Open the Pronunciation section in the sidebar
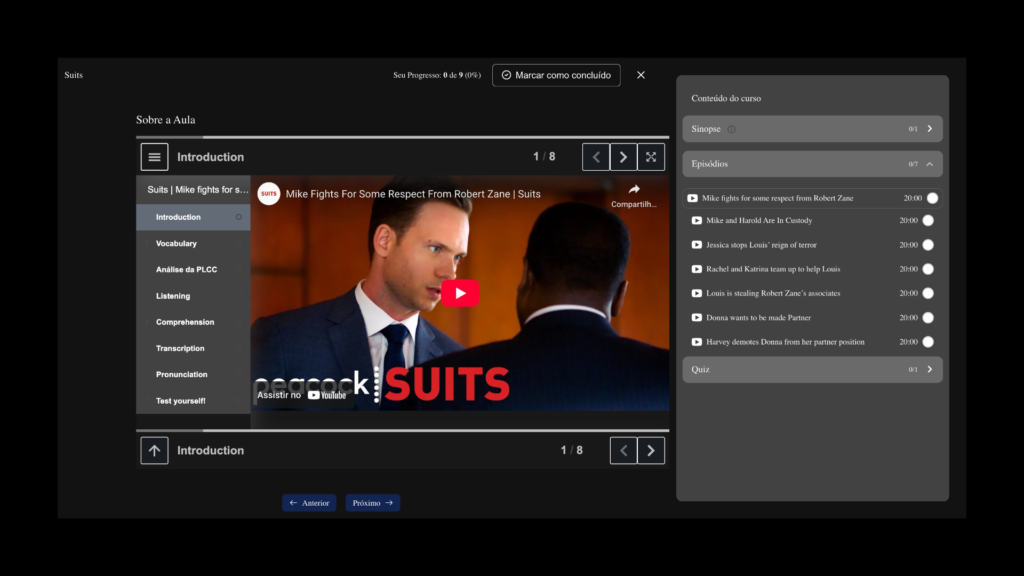The image size is (1024, 576). tap(181, 375)
